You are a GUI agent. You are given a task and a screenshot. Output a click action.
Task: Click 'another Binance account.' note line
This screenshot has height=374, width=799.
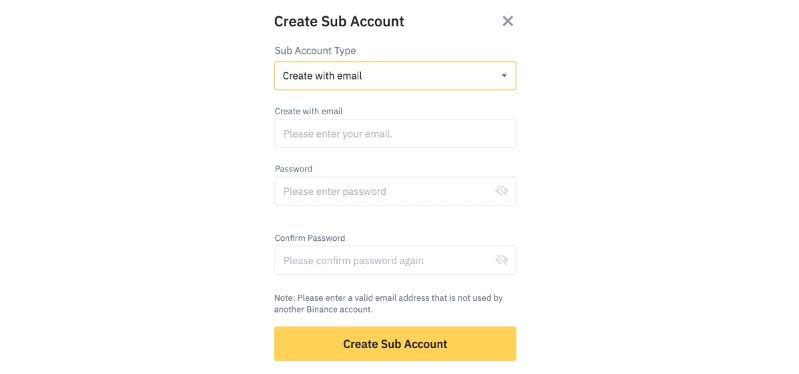pos(323,309)
